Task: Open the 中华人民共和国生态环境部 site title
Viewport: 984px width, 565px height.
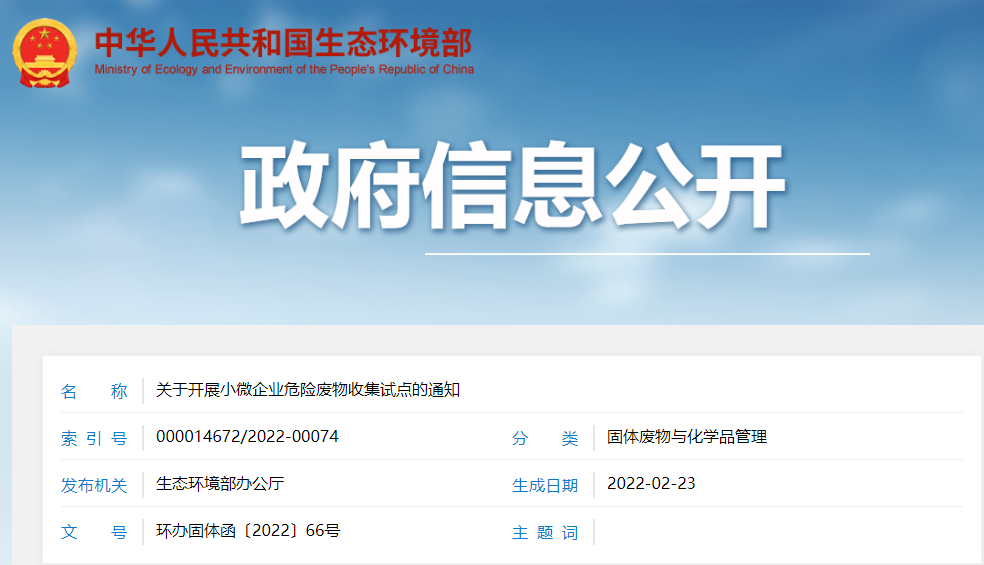Action: (282, 41)
